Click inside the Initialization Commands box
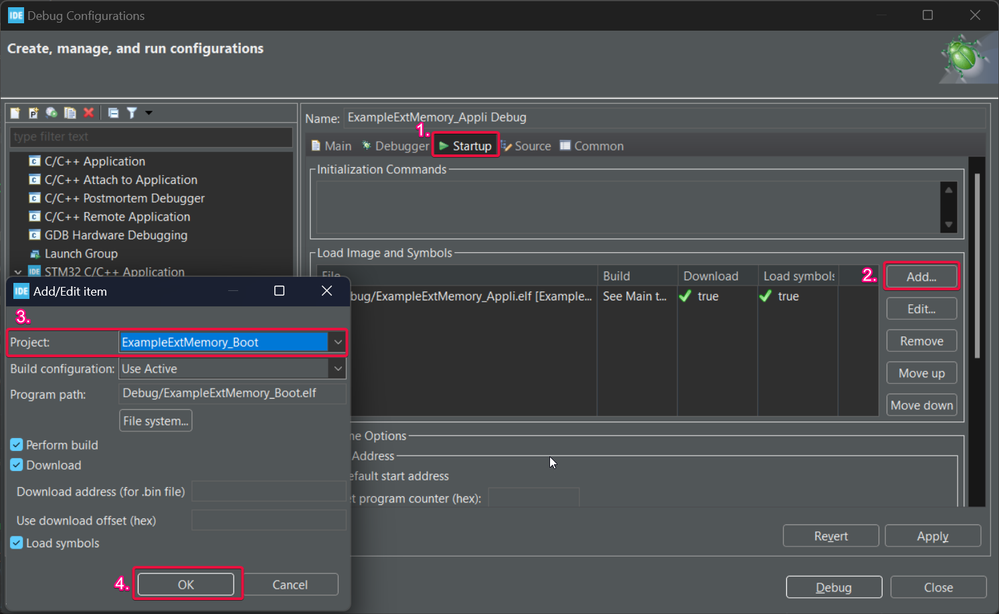The height and width of the screenshot is (614, 999). click(628, 207)
